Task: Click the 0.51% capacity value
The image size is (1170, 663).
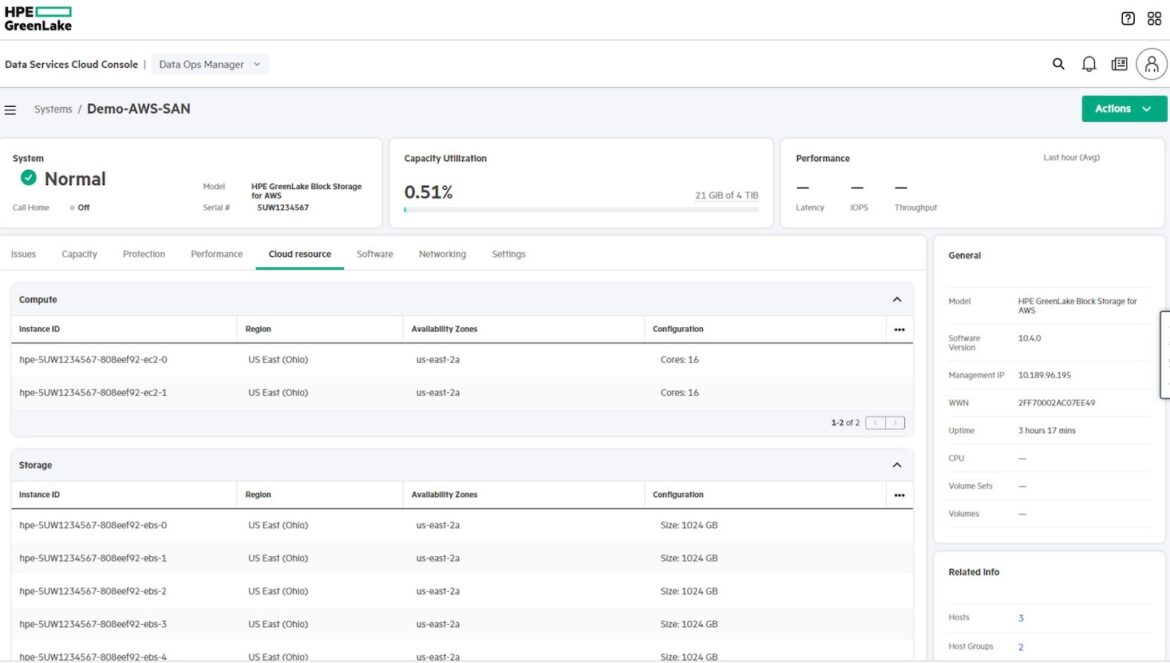Action: click(x=428, y=192)
